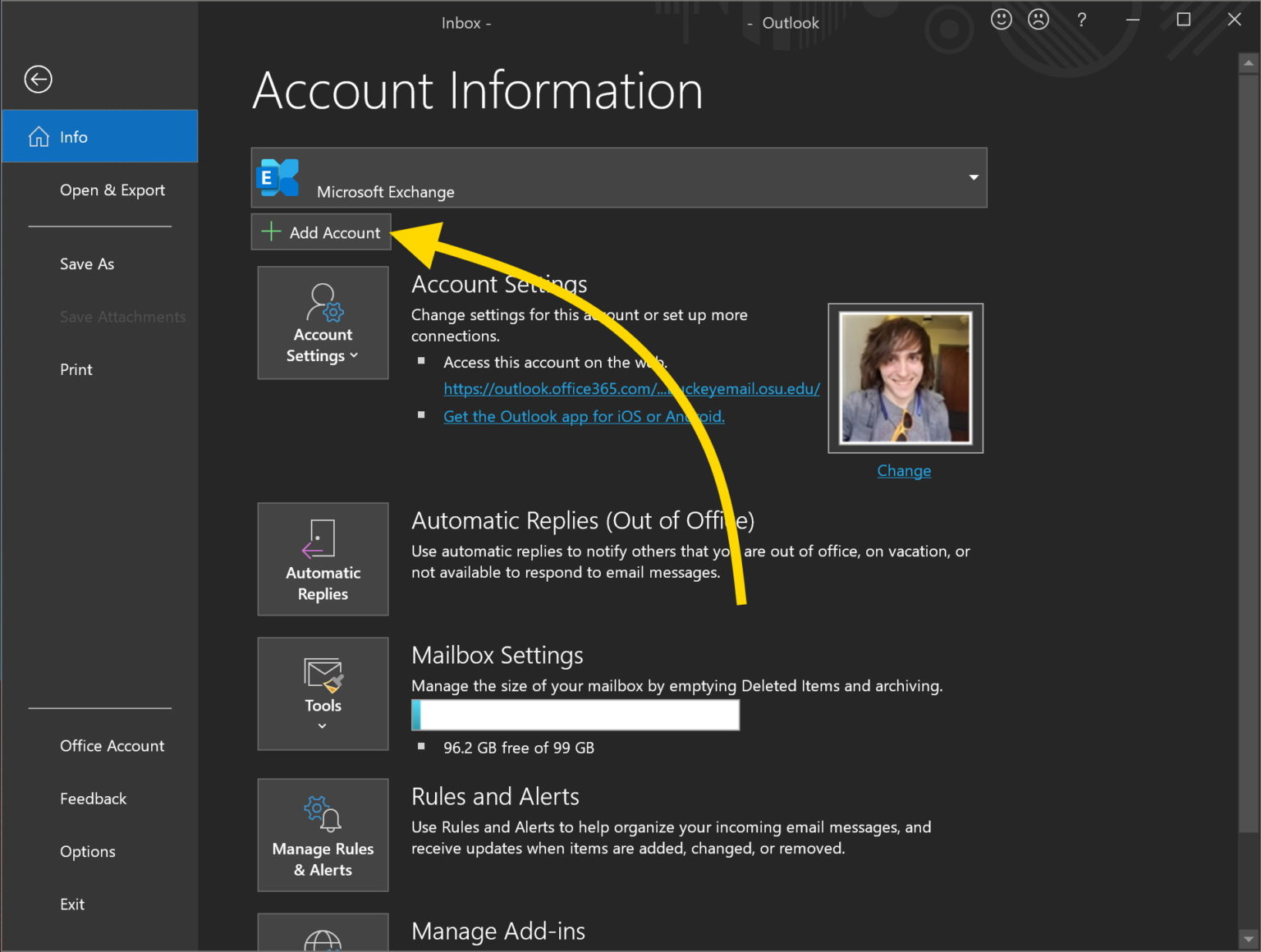Select the Info tab

click(x=100, y=136)
